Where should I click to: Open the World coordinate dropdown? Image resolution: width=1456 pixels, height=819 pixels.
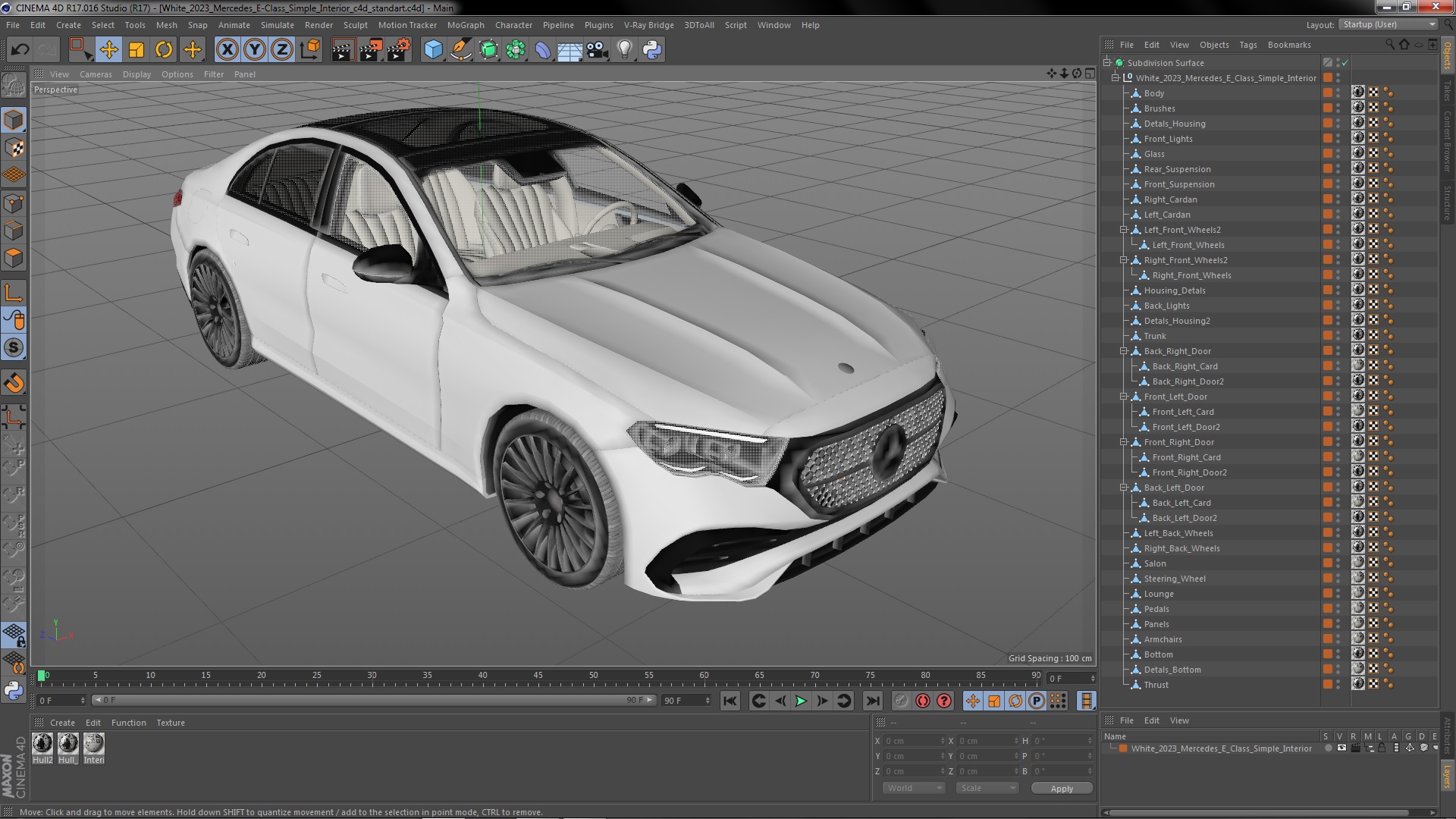915,789
